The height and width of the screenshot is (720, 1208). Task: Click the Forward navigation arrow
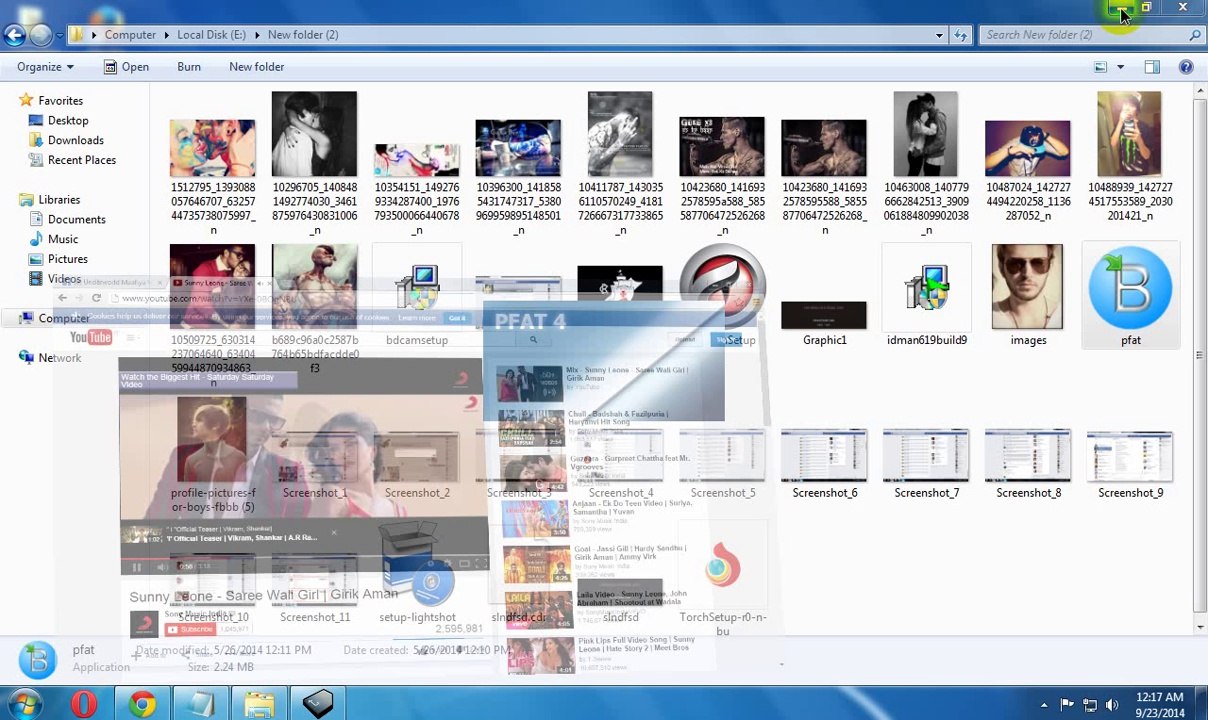tap(40, 34)
